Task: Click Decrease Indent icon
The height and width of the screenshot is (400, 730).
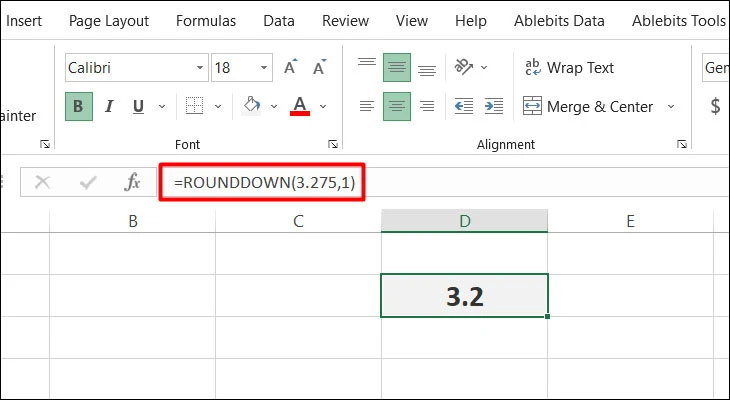Action: tap(464, 106)
